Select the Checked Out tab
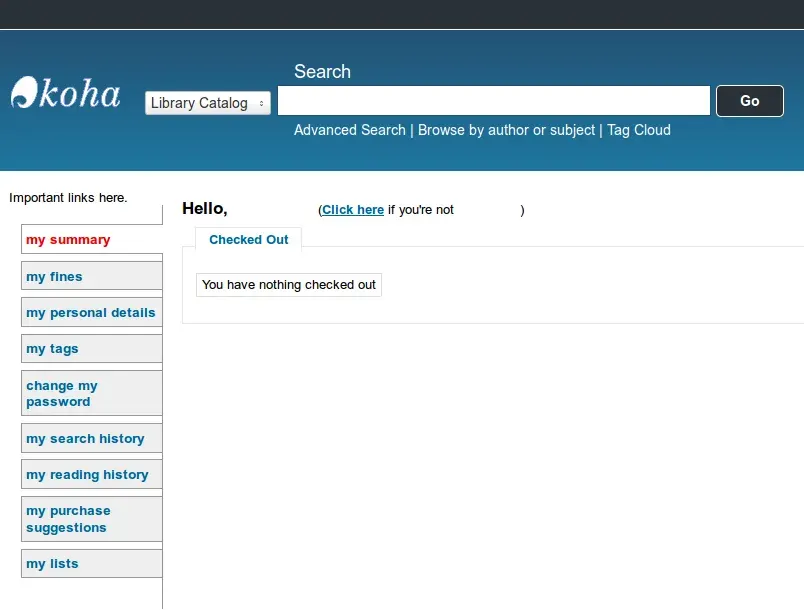Image resolution: width=804 pixels, height=610 pixels. click(249, 239)
